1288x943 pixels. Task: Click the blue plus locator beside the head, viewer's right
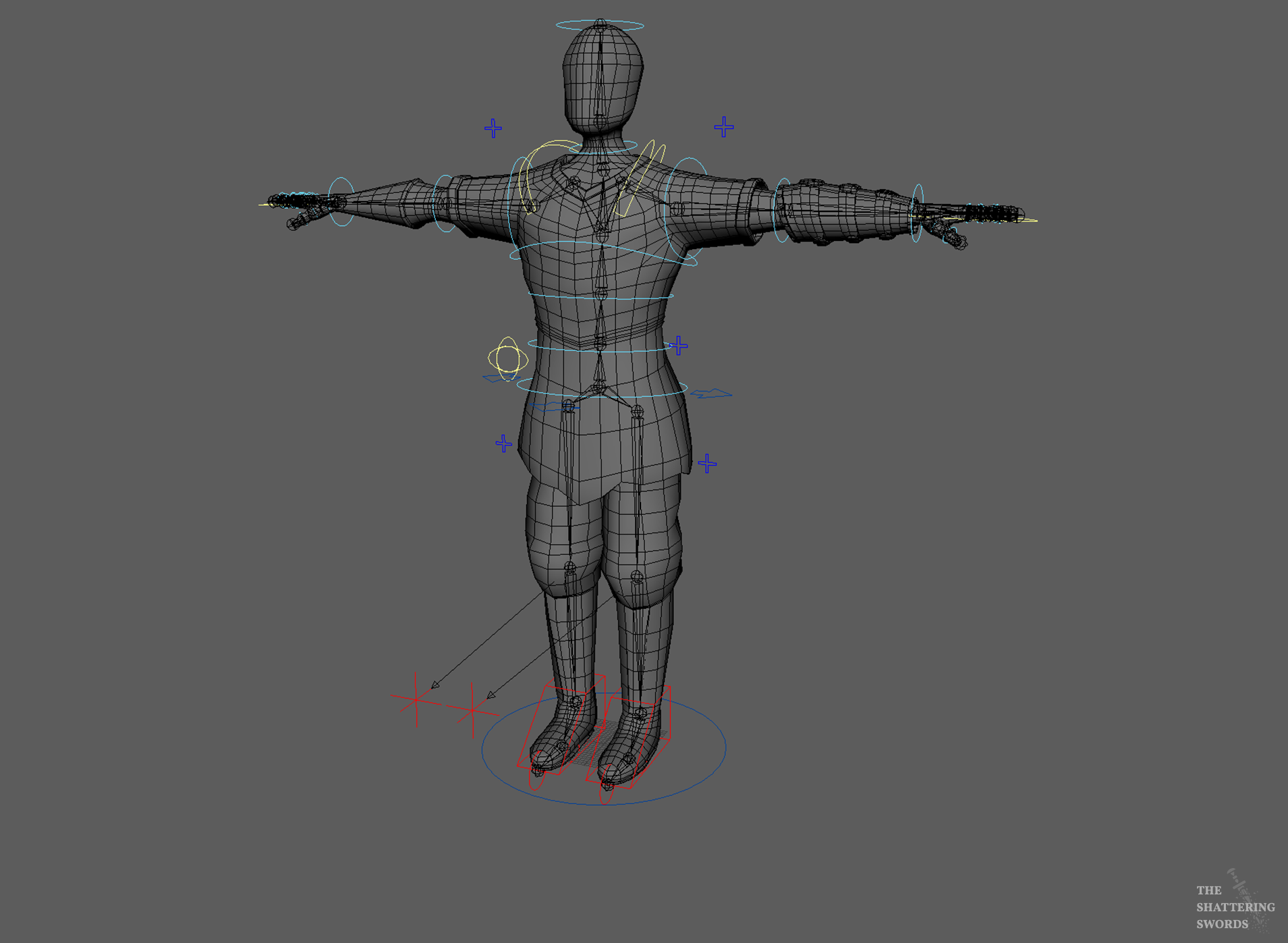[x=724, y=126]
